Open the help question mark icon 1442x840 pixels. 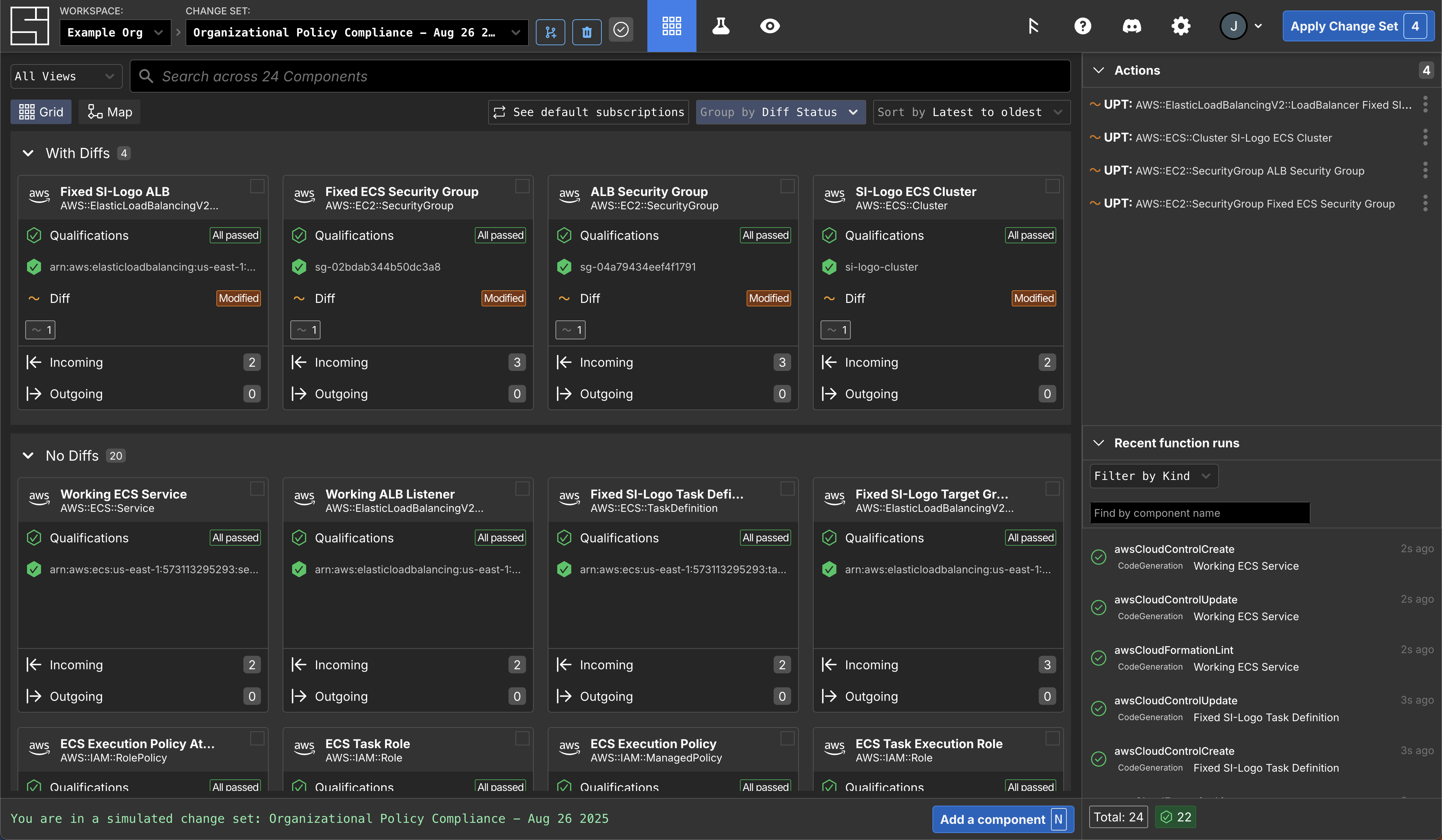click(1083, 26)
